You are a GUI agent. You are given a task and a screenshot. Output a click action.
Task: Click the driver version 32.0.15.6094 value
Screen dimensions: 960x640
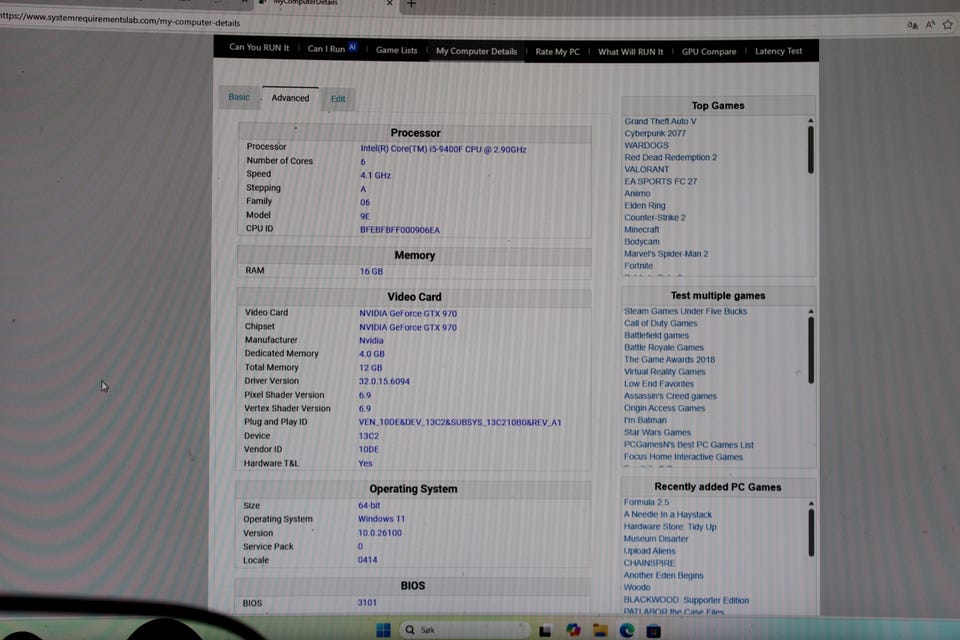(x=384, y=381)
